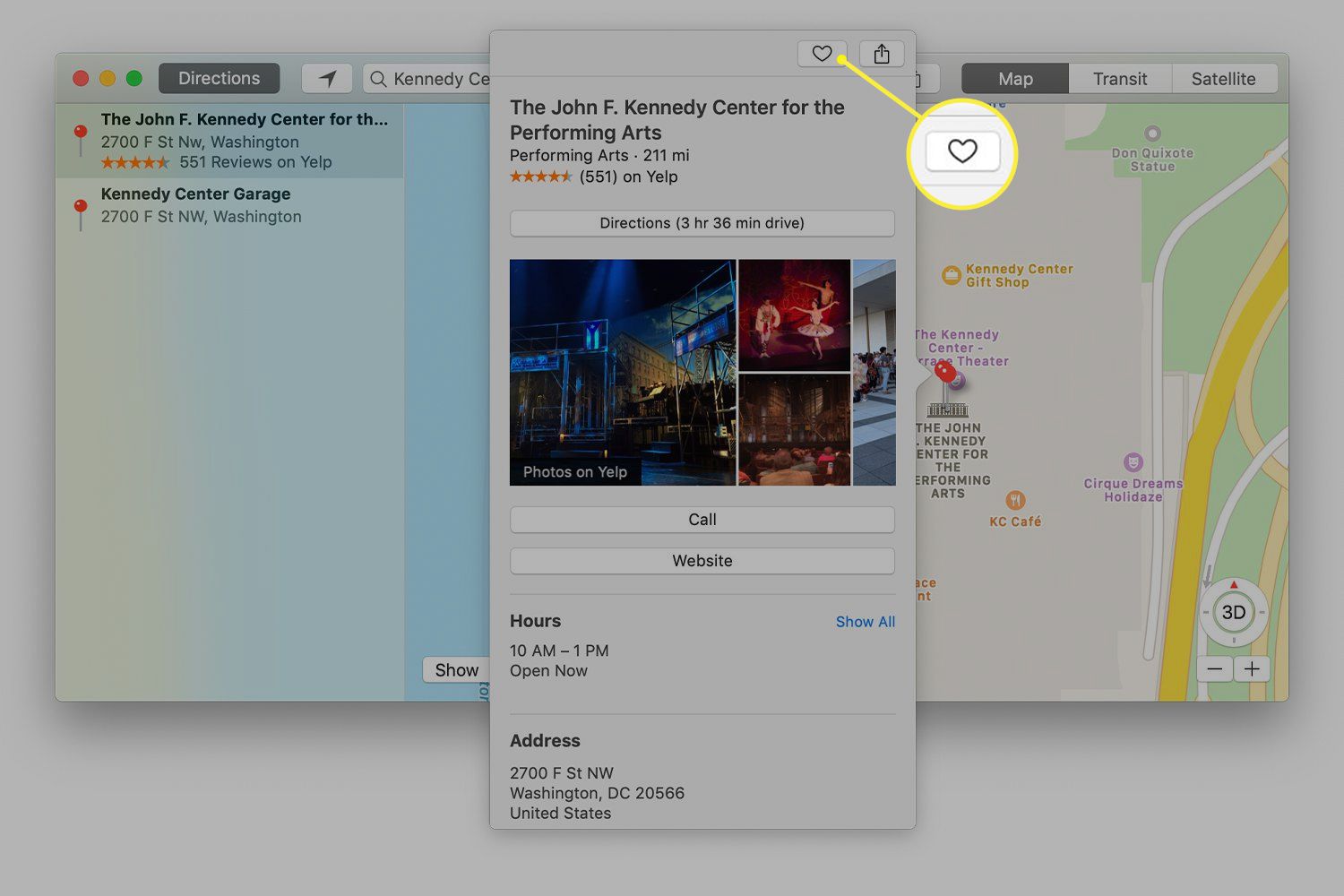Click 10 AM – 1 PM hours text
Image resolution: width=1344 pixels, height=896 pixels.
click(559, 650)
